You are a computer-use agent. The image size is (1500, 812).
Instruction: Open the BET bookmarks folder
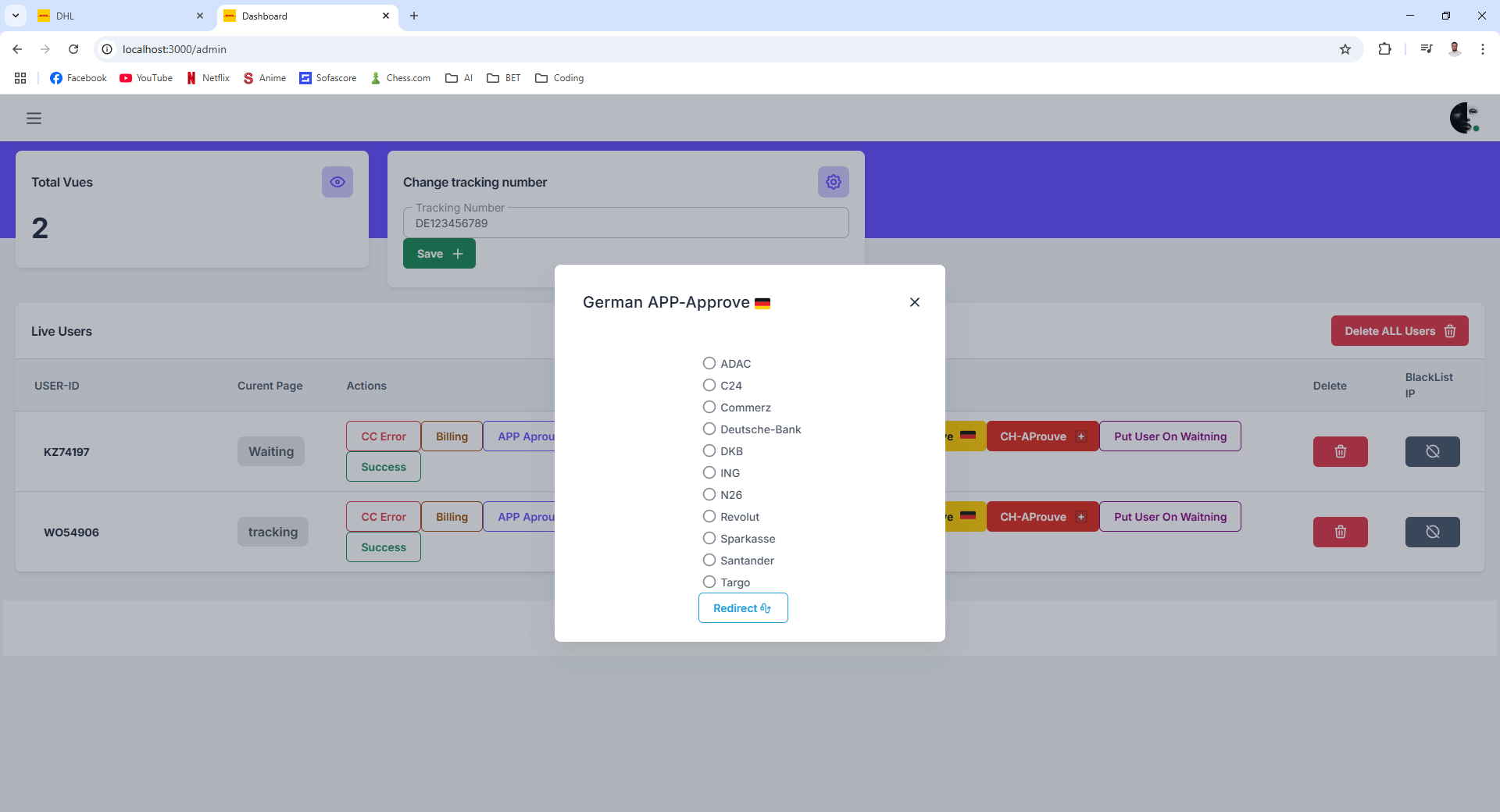pyautogui.click(x=504, y=78)
